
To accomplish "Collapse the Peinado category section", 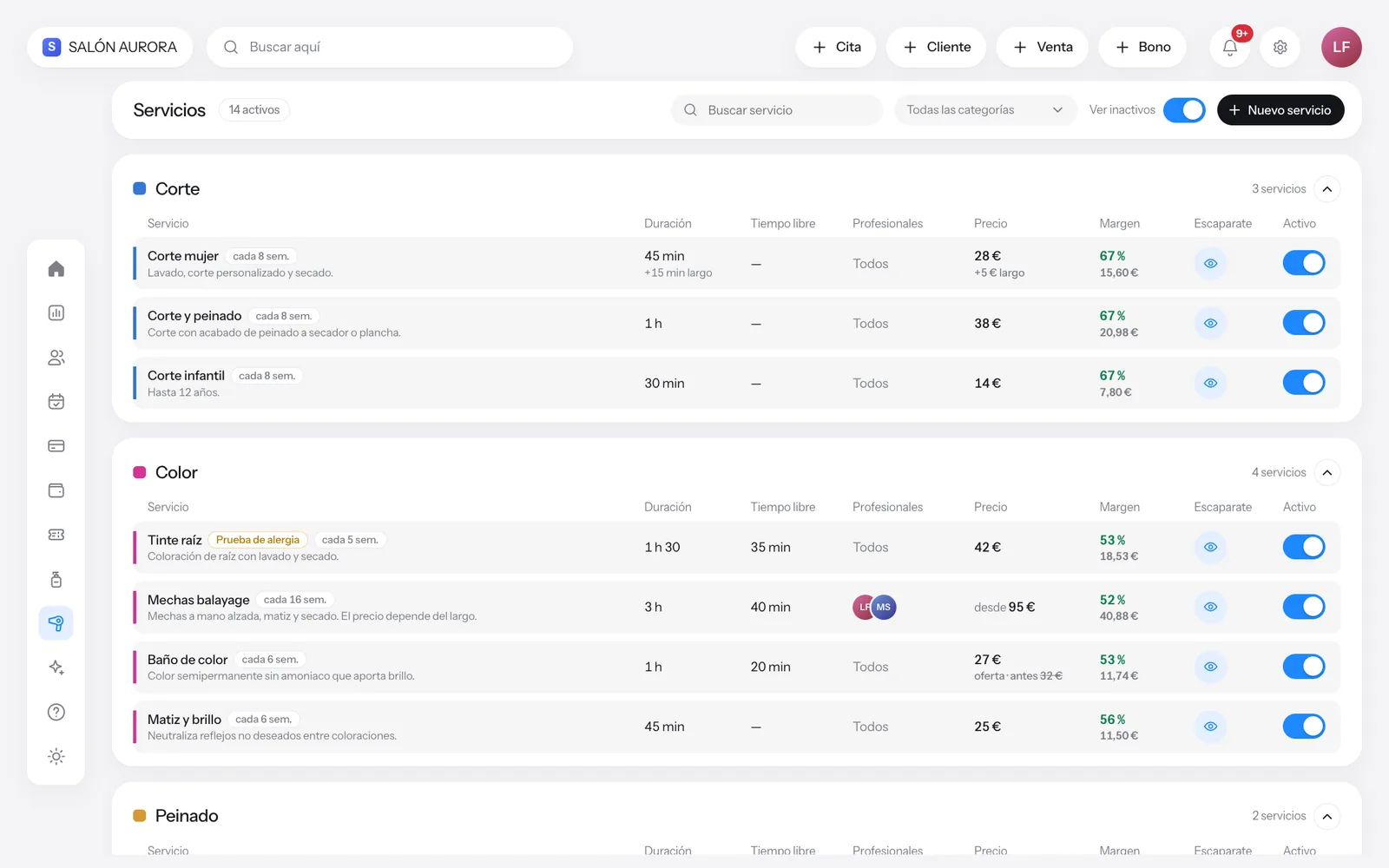I will [1326, 816].
